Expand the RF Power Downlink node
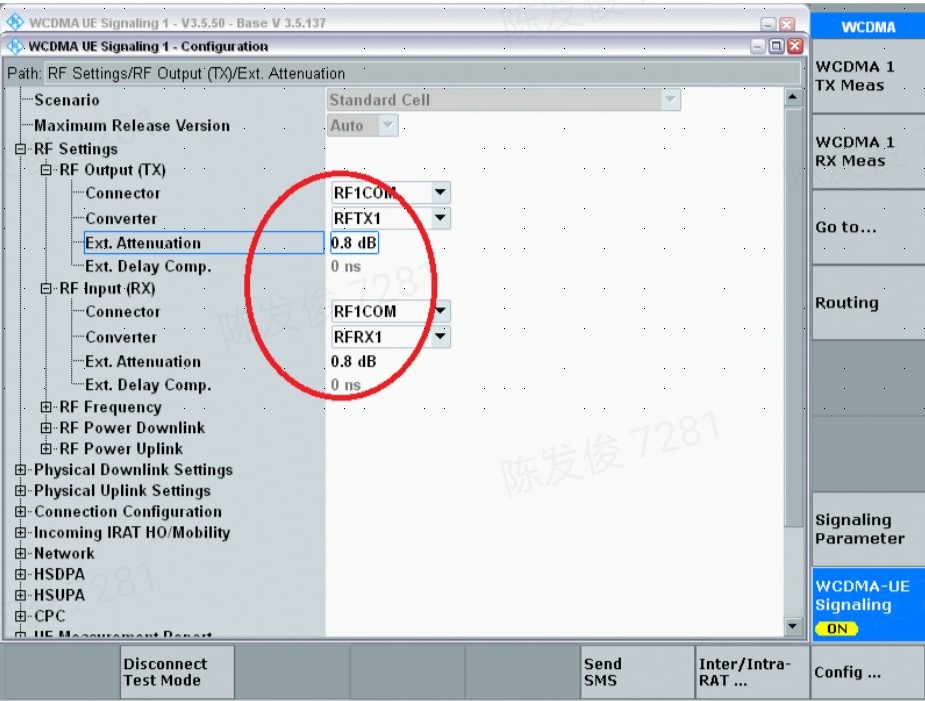The image size is (925, 701). coord(45,428)
